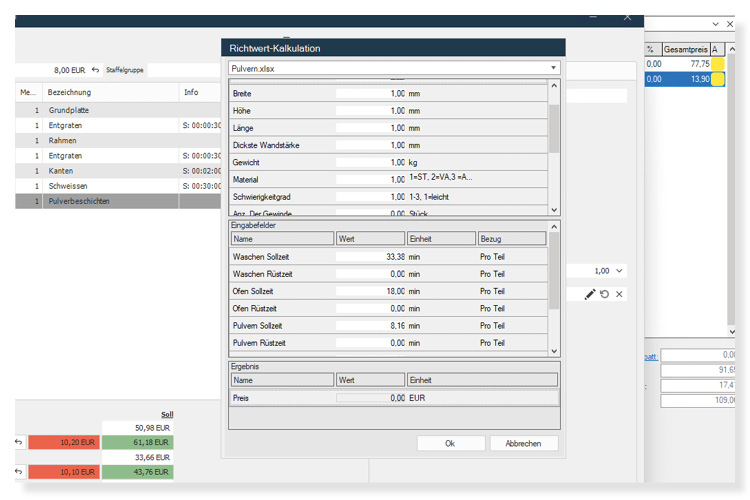Click the green 43,76 EUR cell
This screenshot has height=500, width=750.
pyautogui.click(x=138, y=472)
